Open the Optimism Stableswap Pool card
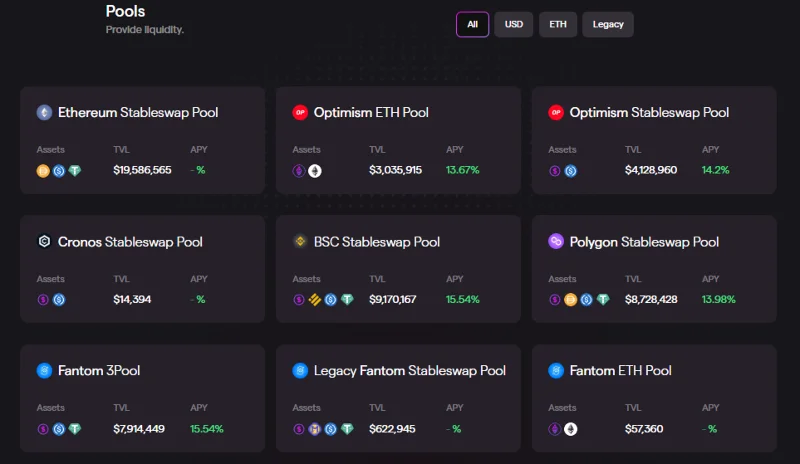Screen dimensions: 800x464 (x=654, y=140)
